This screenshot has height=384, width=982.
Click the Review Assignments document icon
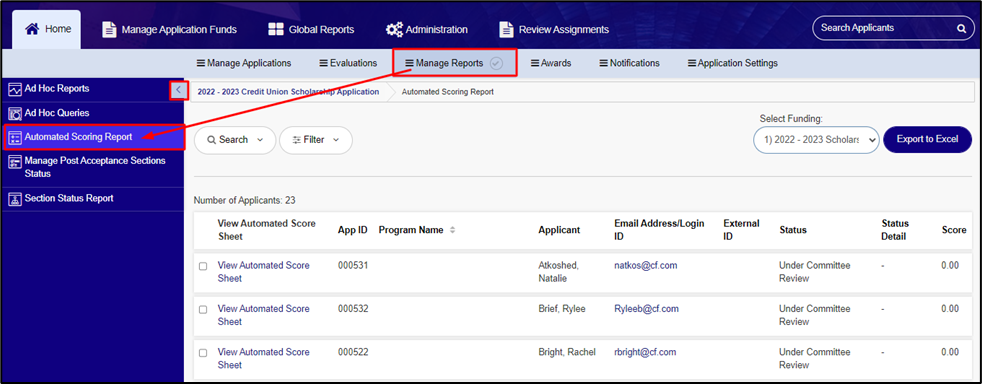pos(506,29)
